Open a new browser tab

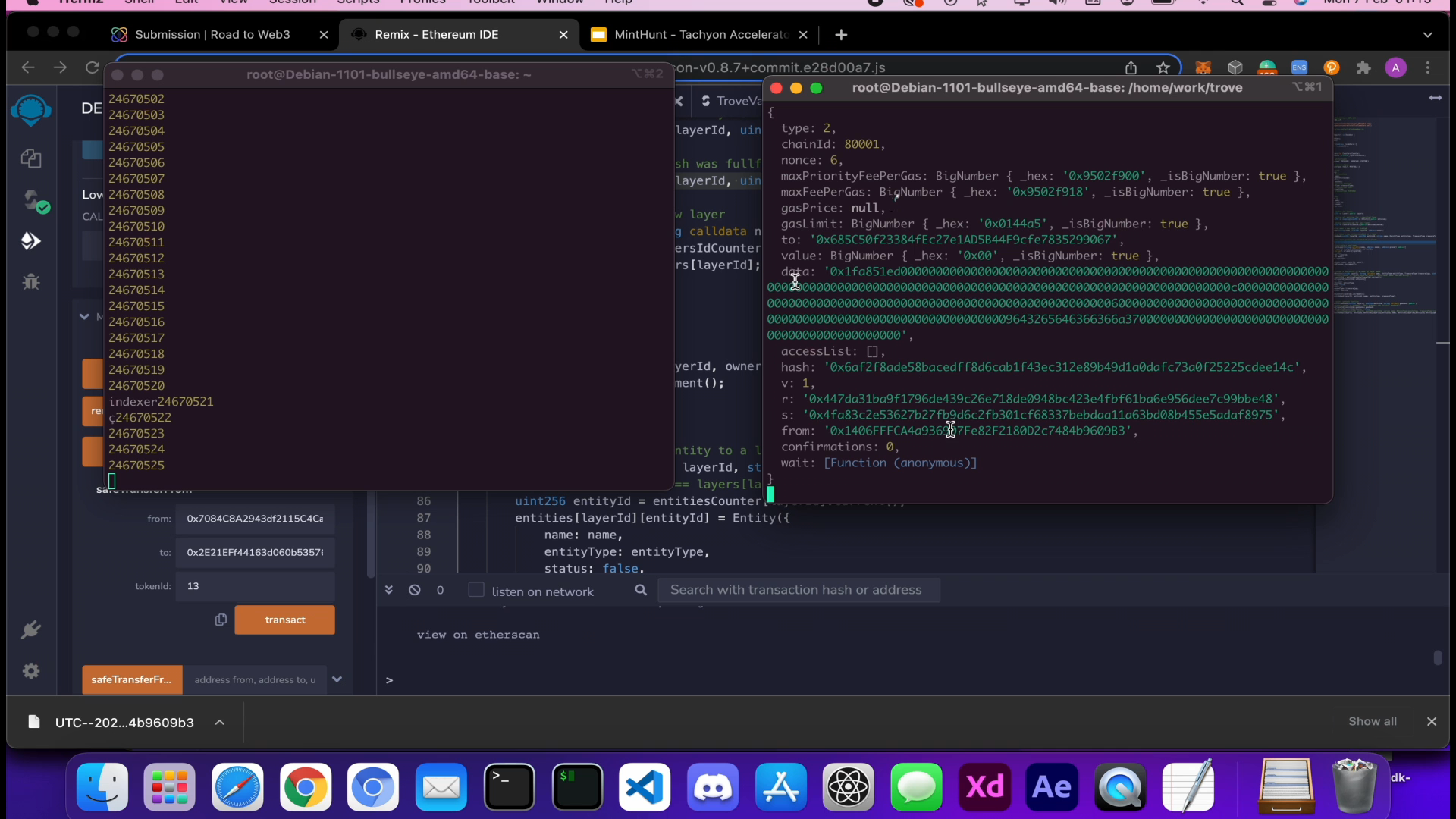click(x=841, y=35)
